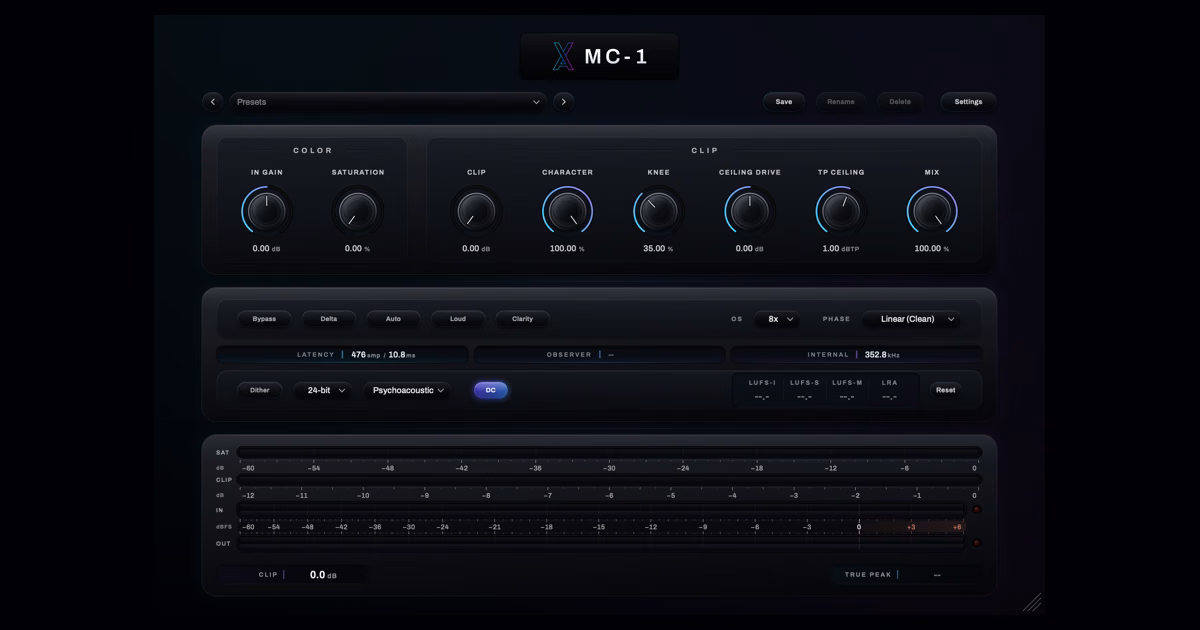
Task: Edit the Ceiling Drive 0.00 dB value
Action: [x=749, y=249]
